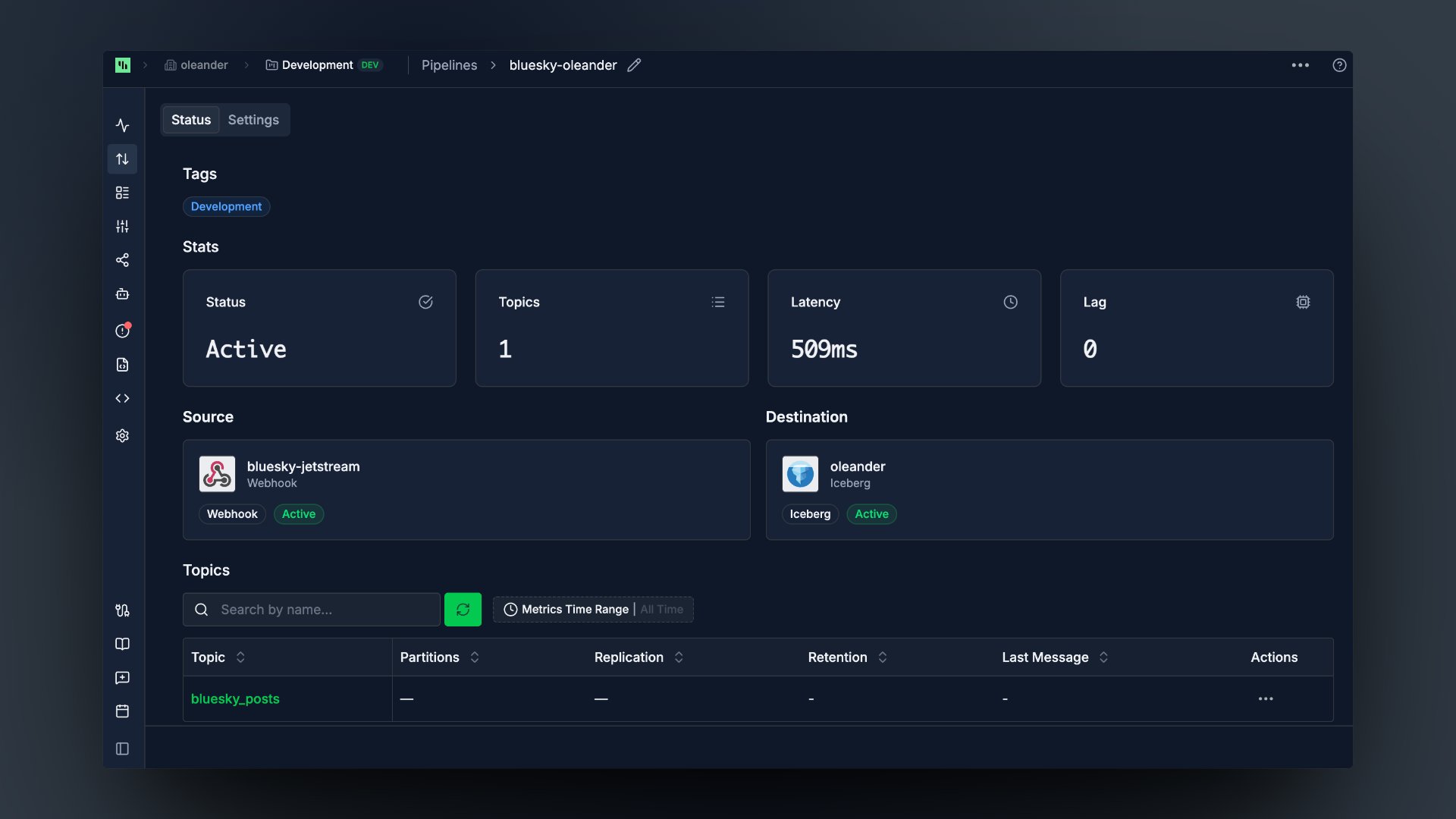1456x819 pixels.
Task: Click the green refresh topics button
Action: 463,610
